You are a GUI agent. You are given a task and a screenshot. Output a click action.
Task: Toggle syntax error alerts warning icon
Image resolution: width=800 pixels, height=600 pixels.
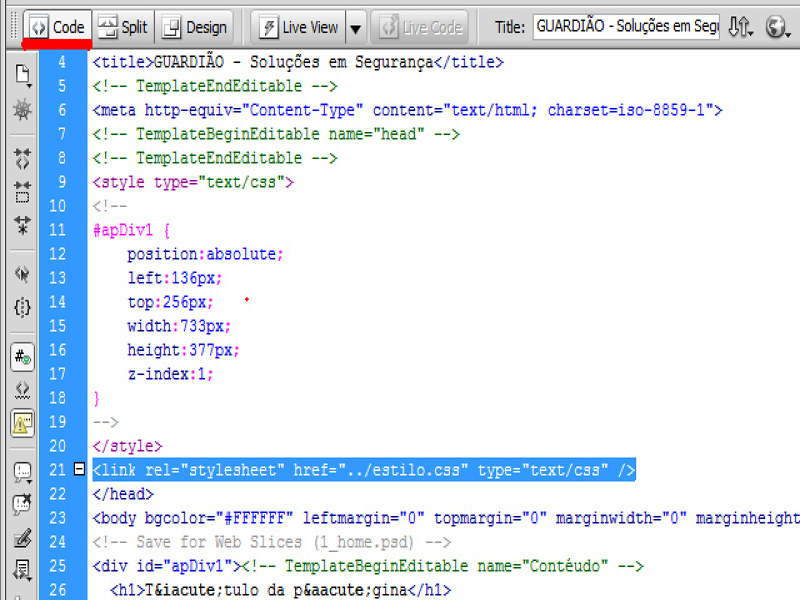click(21, 423)
